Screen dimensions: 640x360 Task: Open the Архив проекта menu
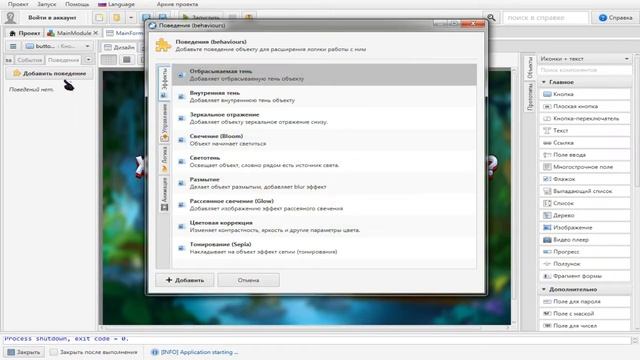pyautogui.click(x=177, y=4)
